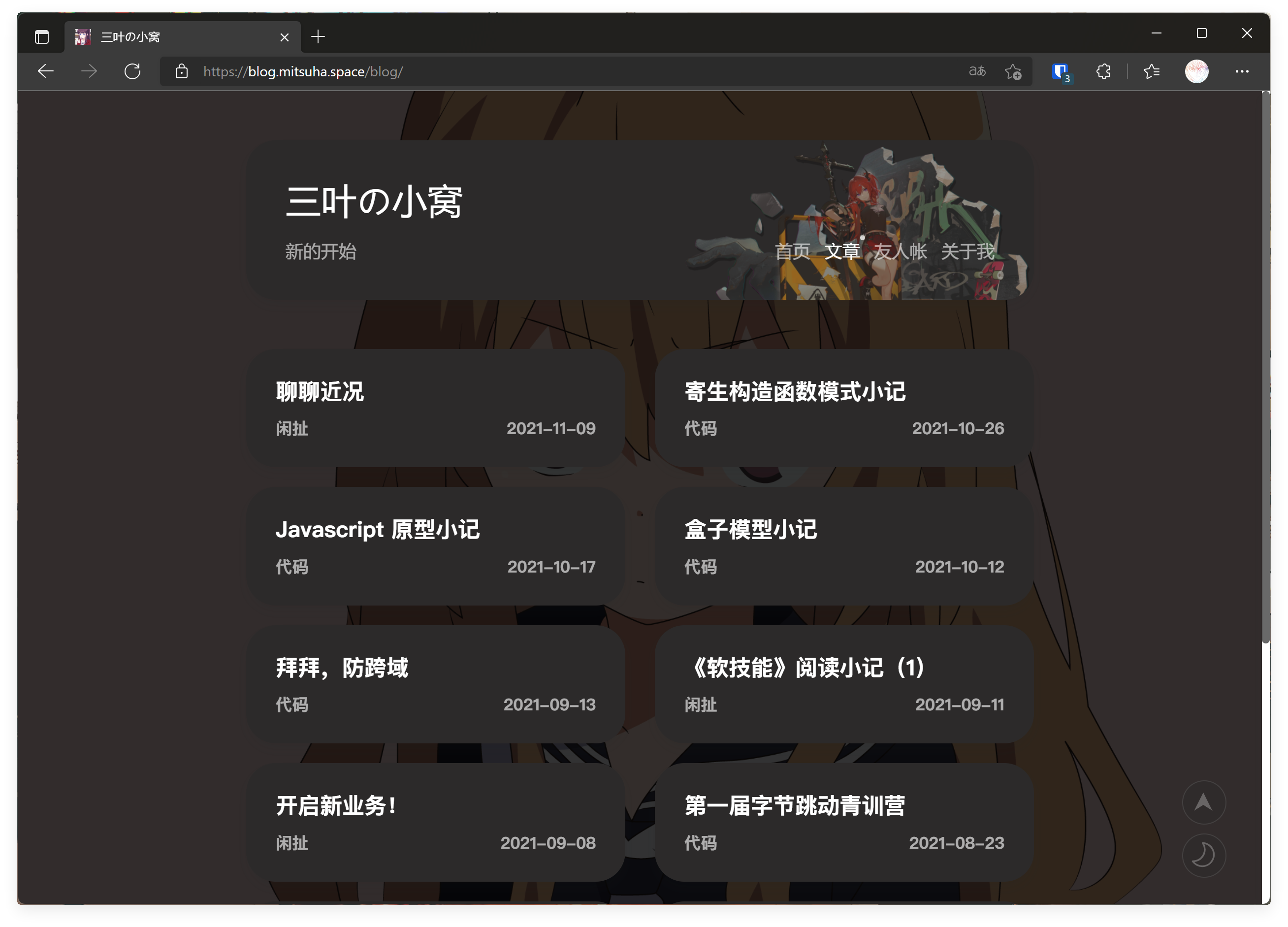The width and height of the screenshot is (1288, 927).
Task: Open the Extensions puzzle icon
Action: tap(1103, 71)
